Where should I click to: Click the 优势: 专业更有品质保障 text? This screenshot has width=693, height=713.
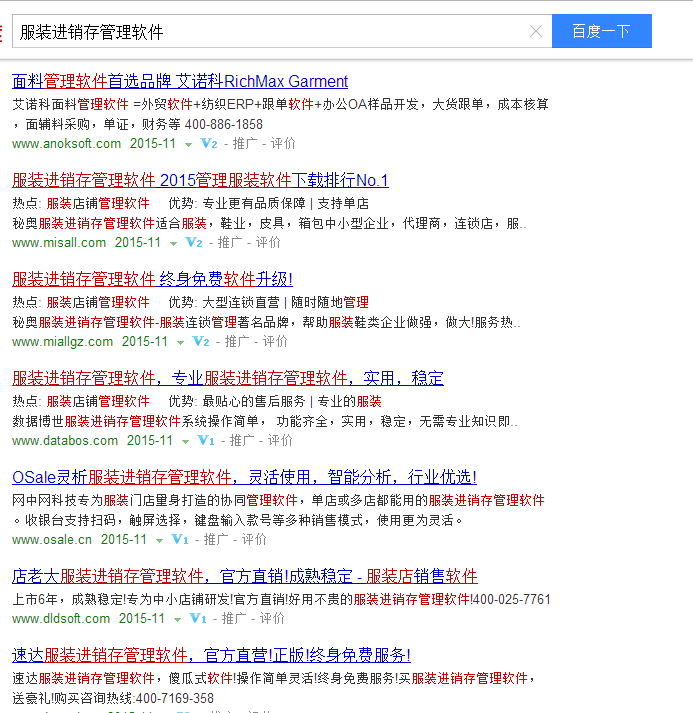click(237, 203)
